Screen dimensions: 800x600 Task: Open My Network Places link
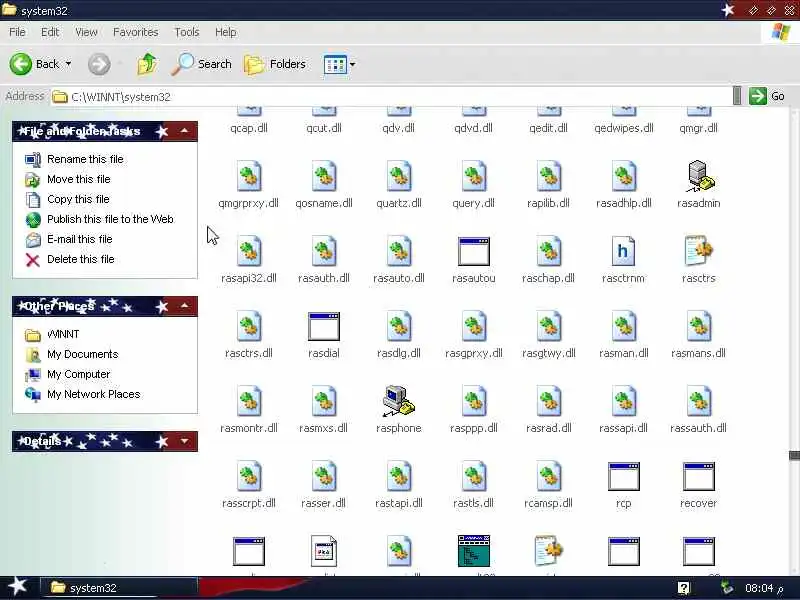pyautogui.click(x=93, y=394)
